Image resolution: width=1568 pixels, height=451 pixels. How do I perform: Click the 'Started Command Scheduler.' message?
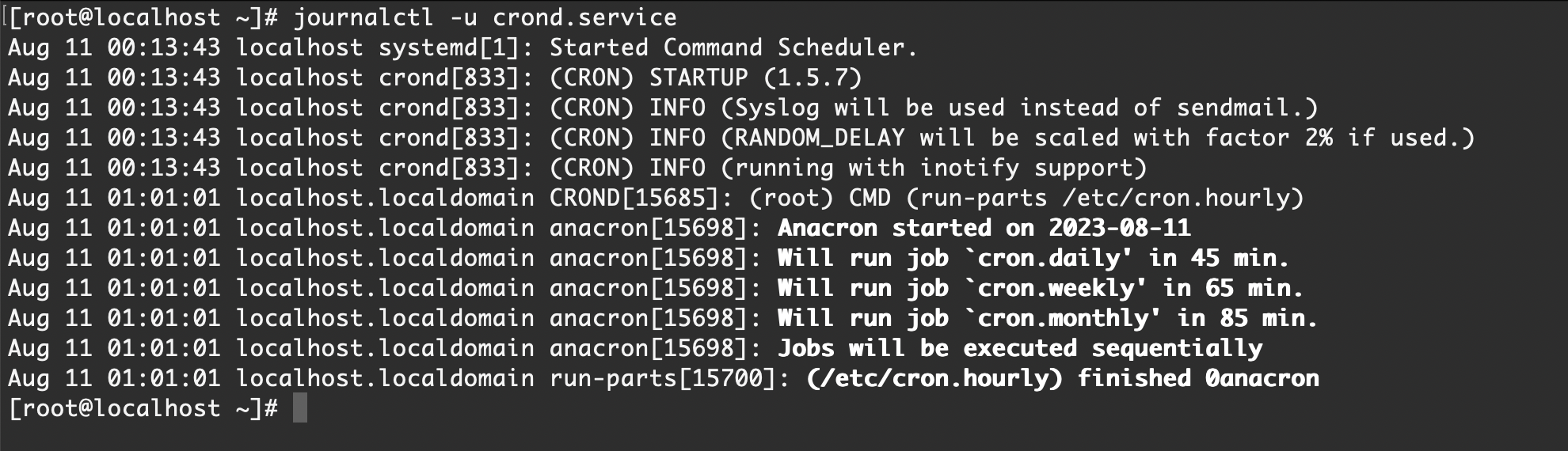733,47
